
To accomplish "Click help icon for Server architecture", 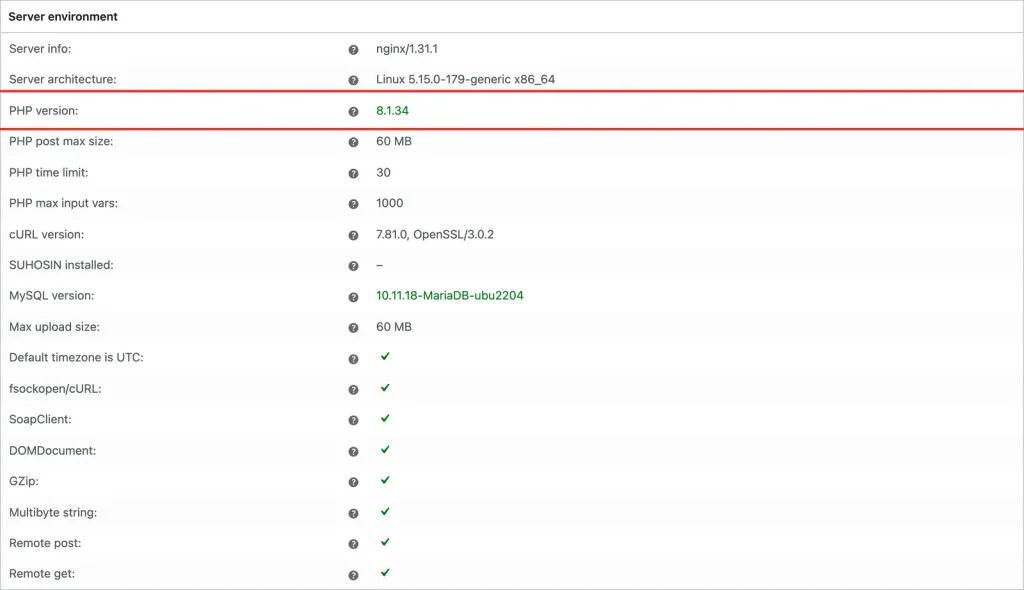I will pyautogui.click(x=353, y=80).
